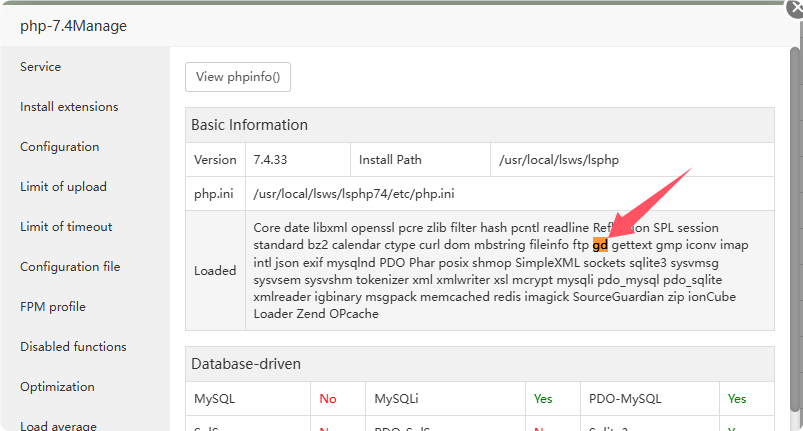The image size is (803, 431).
Task: Open Limit of timeout settings
Action: [x=66, y=227]
